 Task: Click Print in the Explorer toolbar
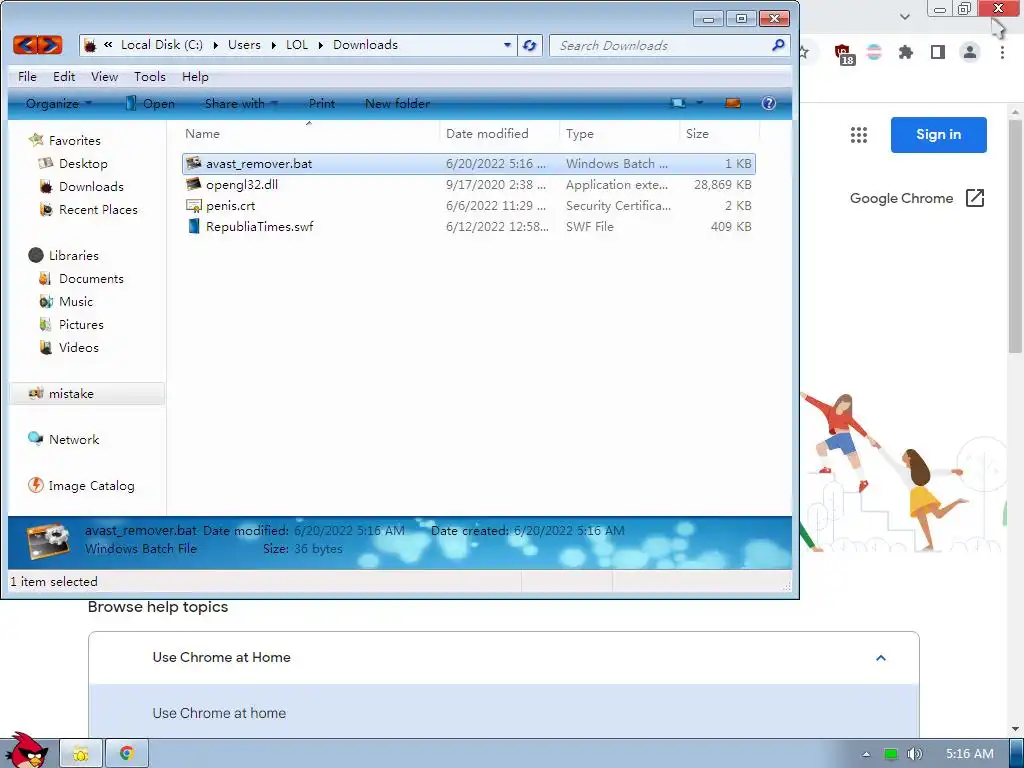click(321, 103)
